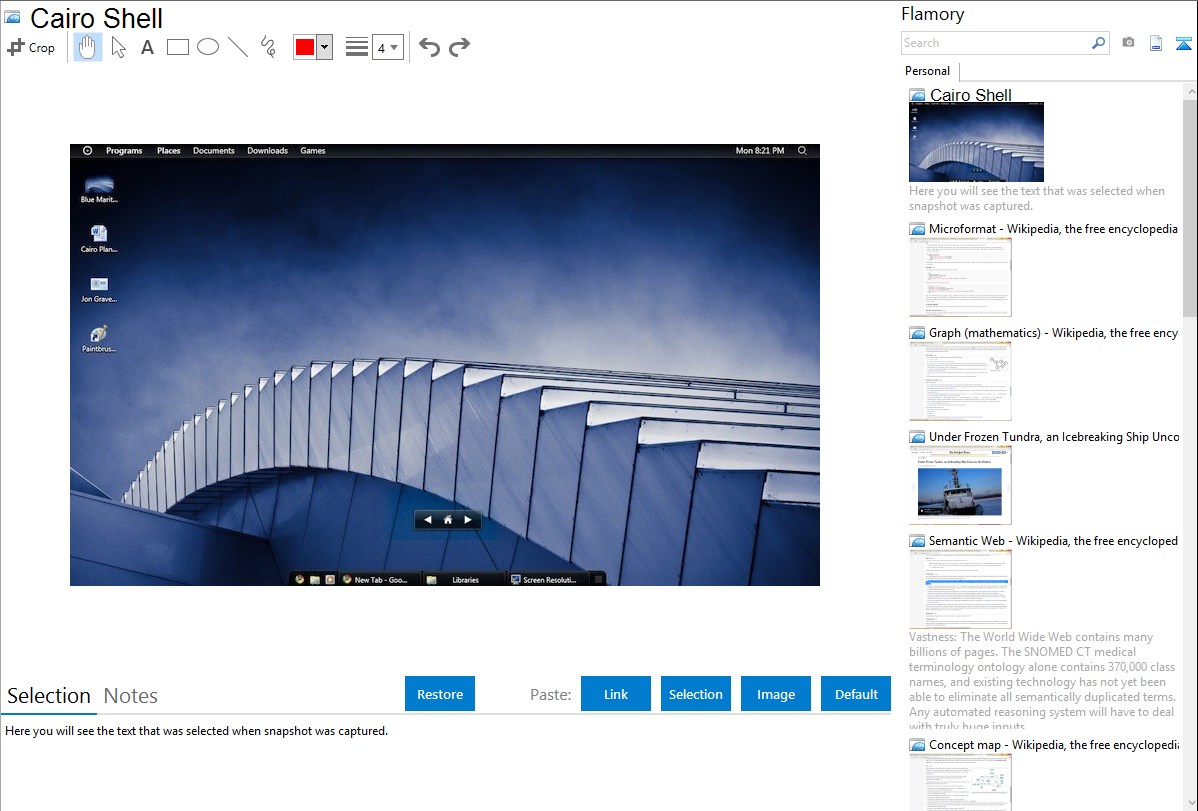Click the Flamory search field

click(996, 43)
